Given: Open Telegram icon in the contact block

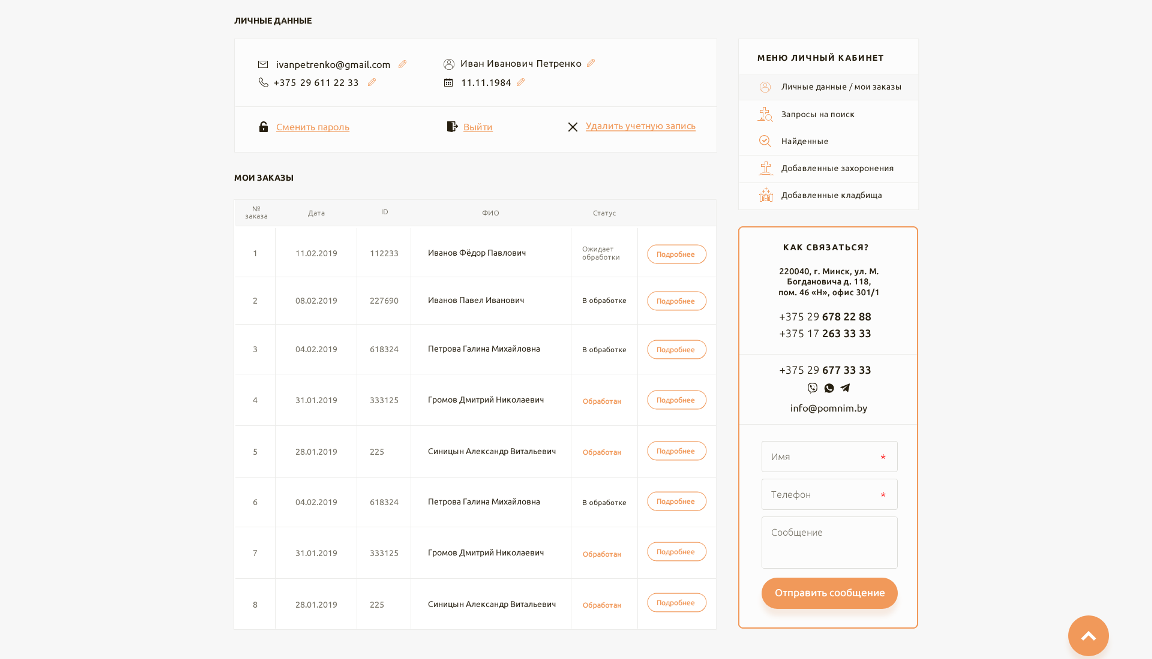Looking at the screenshot, I should (846, 388).
